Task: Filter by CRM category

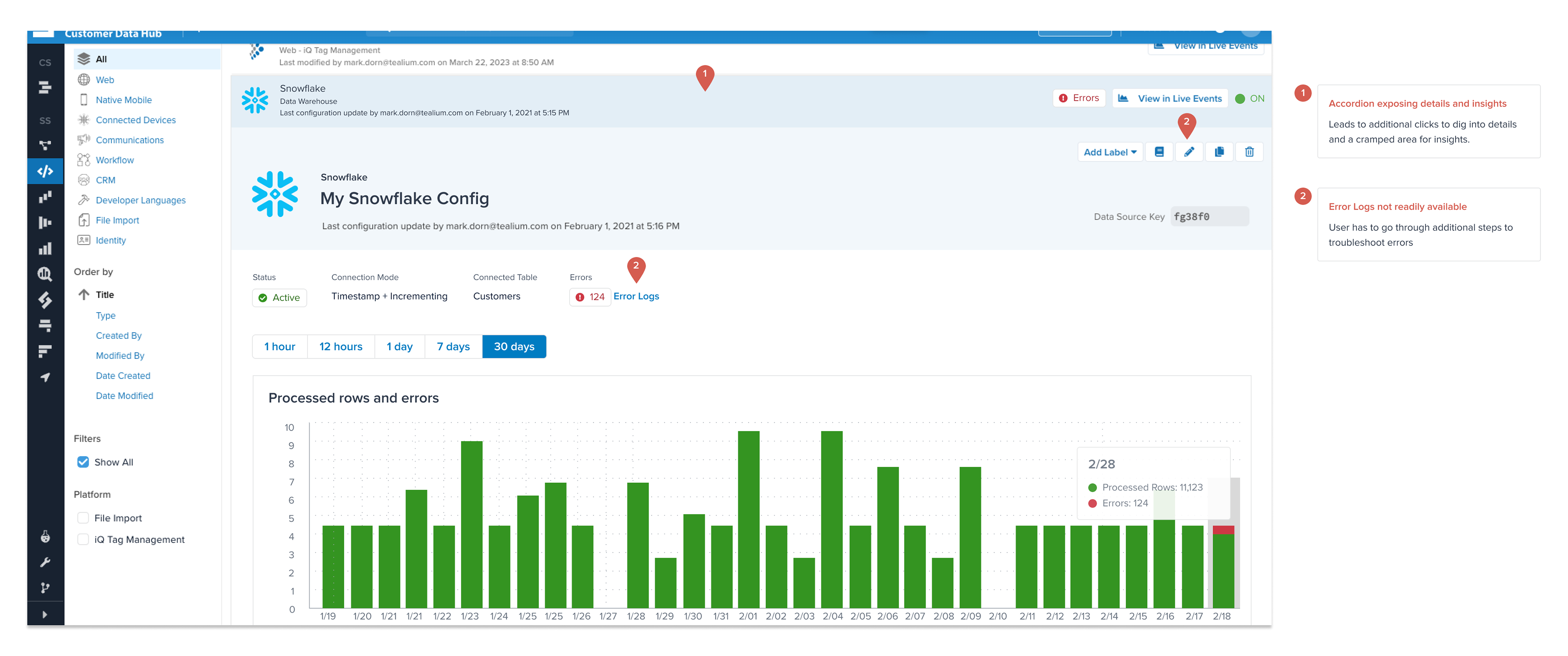Action: click(105, 180)
